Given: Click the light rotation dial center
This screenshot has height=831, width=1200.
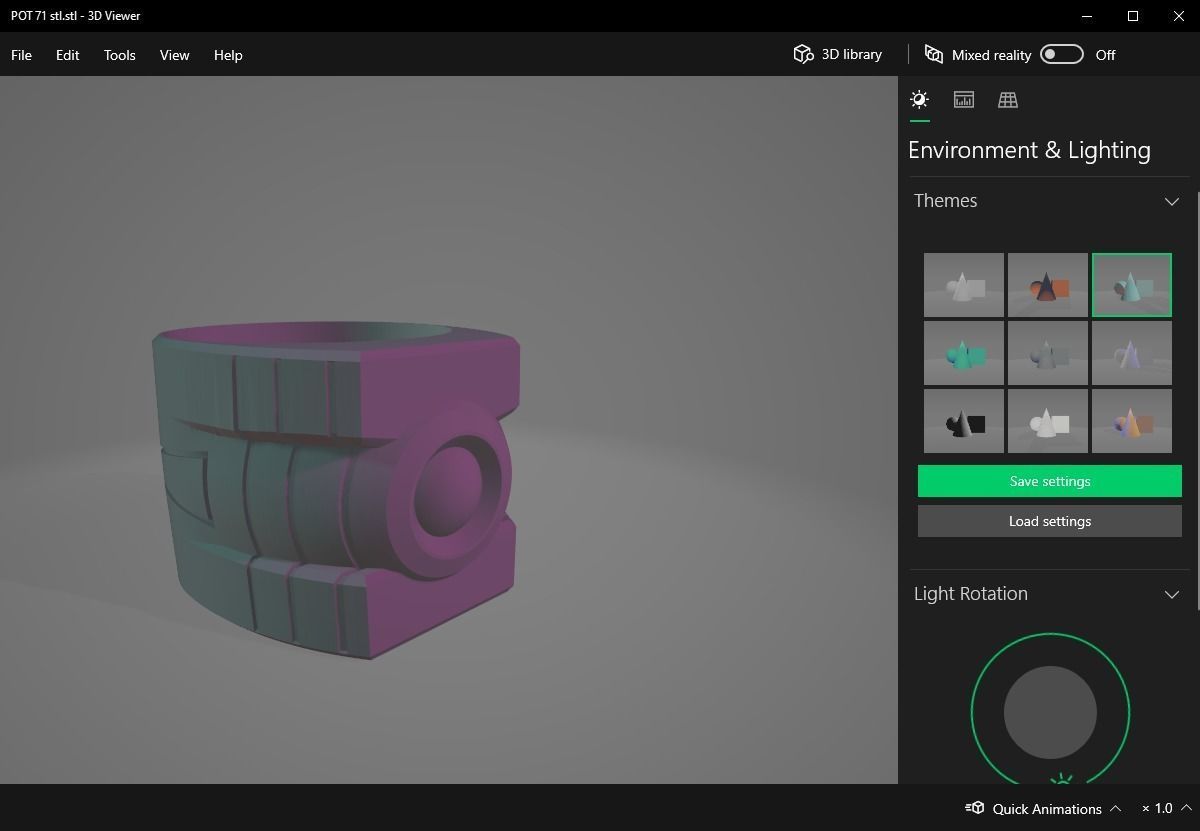Looking at the screenshot, I should (x=1050, y=713).
